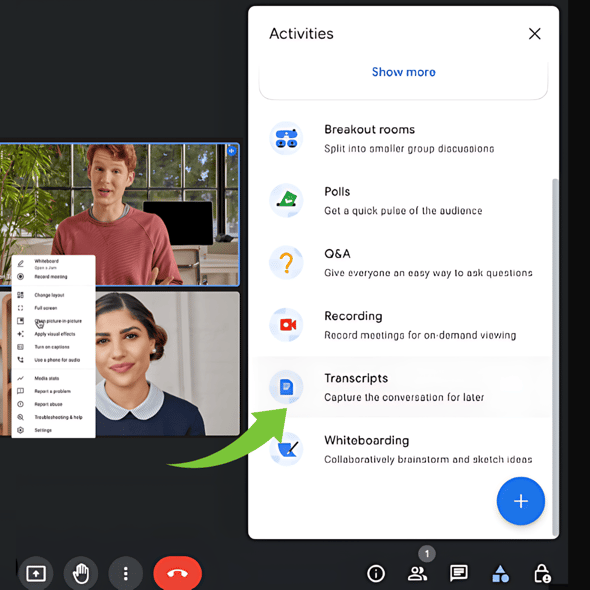Click the Activities panel scrollbar
This screenshot has width=590, height=590.
coord(555,357)
